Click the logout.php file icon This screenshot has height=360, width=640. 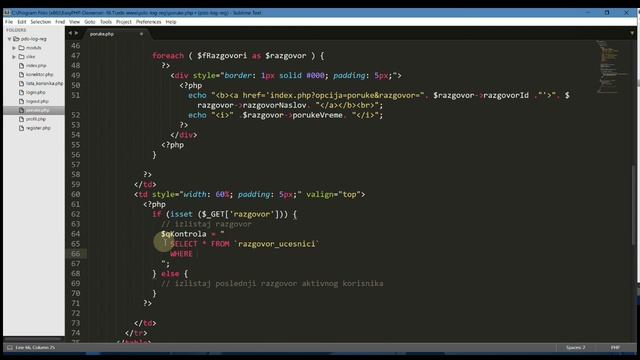point(22,101)
